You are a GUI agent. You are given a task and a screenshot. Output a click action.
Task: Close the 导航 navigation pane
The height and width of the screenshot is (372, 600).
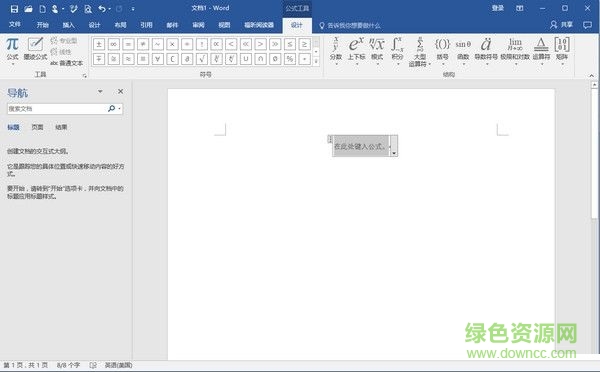coord(121,91)
